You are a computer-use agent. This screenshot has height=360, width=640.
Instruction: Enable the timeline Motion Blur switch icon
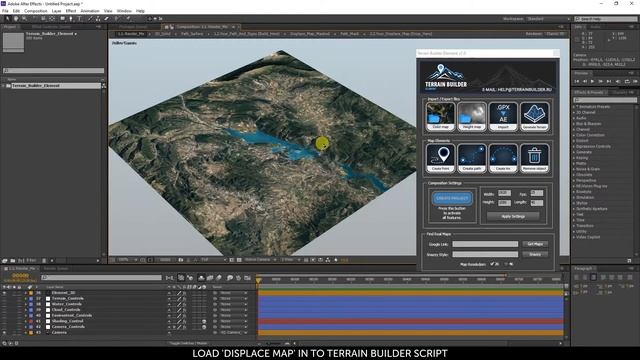tap(219, 278)
